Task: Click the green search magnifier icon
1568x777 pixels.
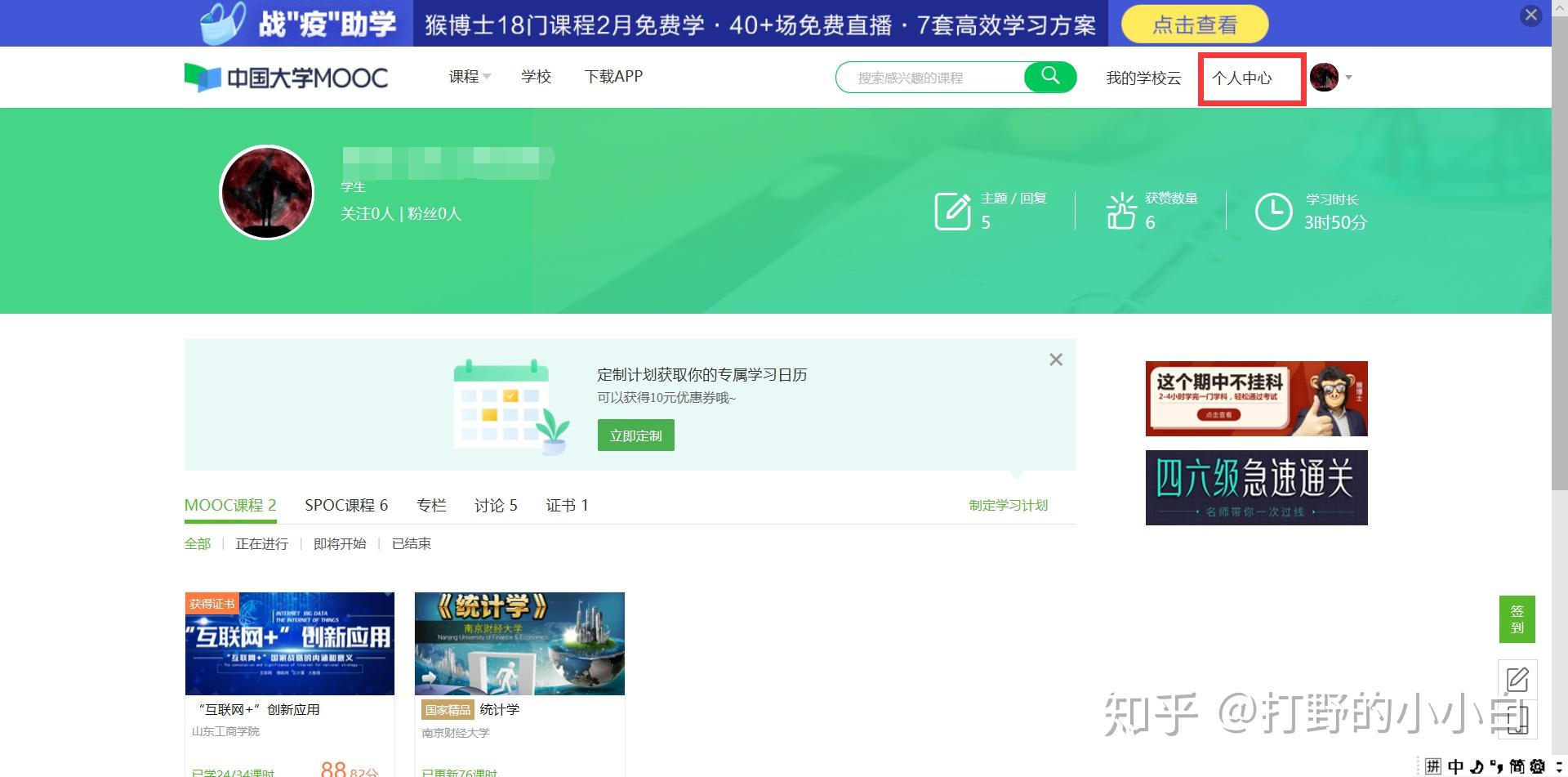Action: 1050,77
